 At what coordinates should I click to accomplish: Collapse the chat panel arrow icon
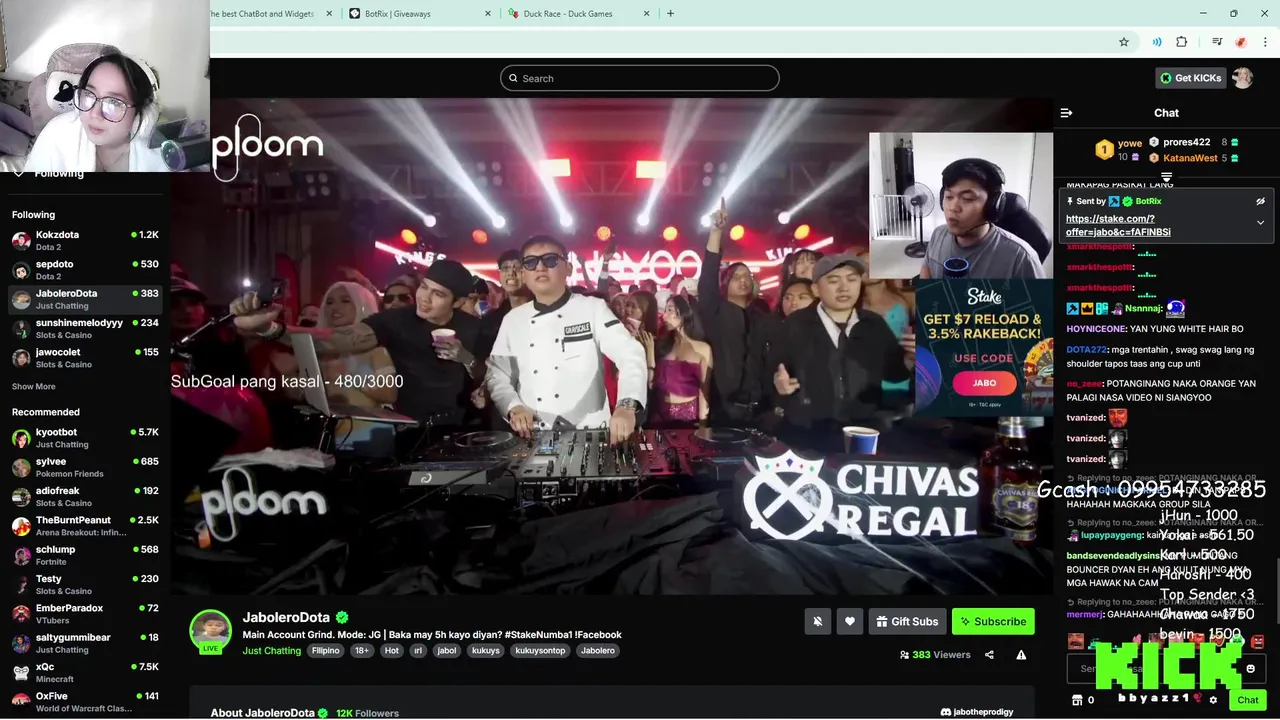pyautogui.click(x=1066, y=113)
